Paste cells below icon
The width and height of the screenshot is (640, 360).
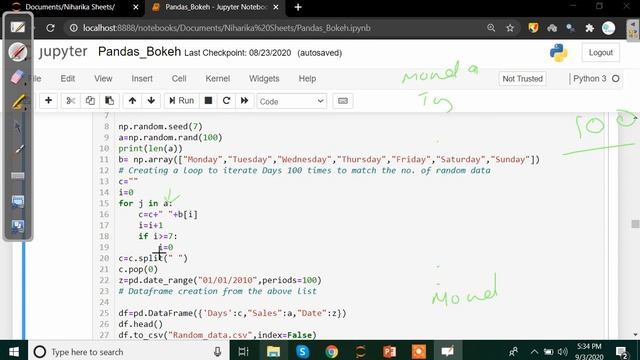[109, 100]
